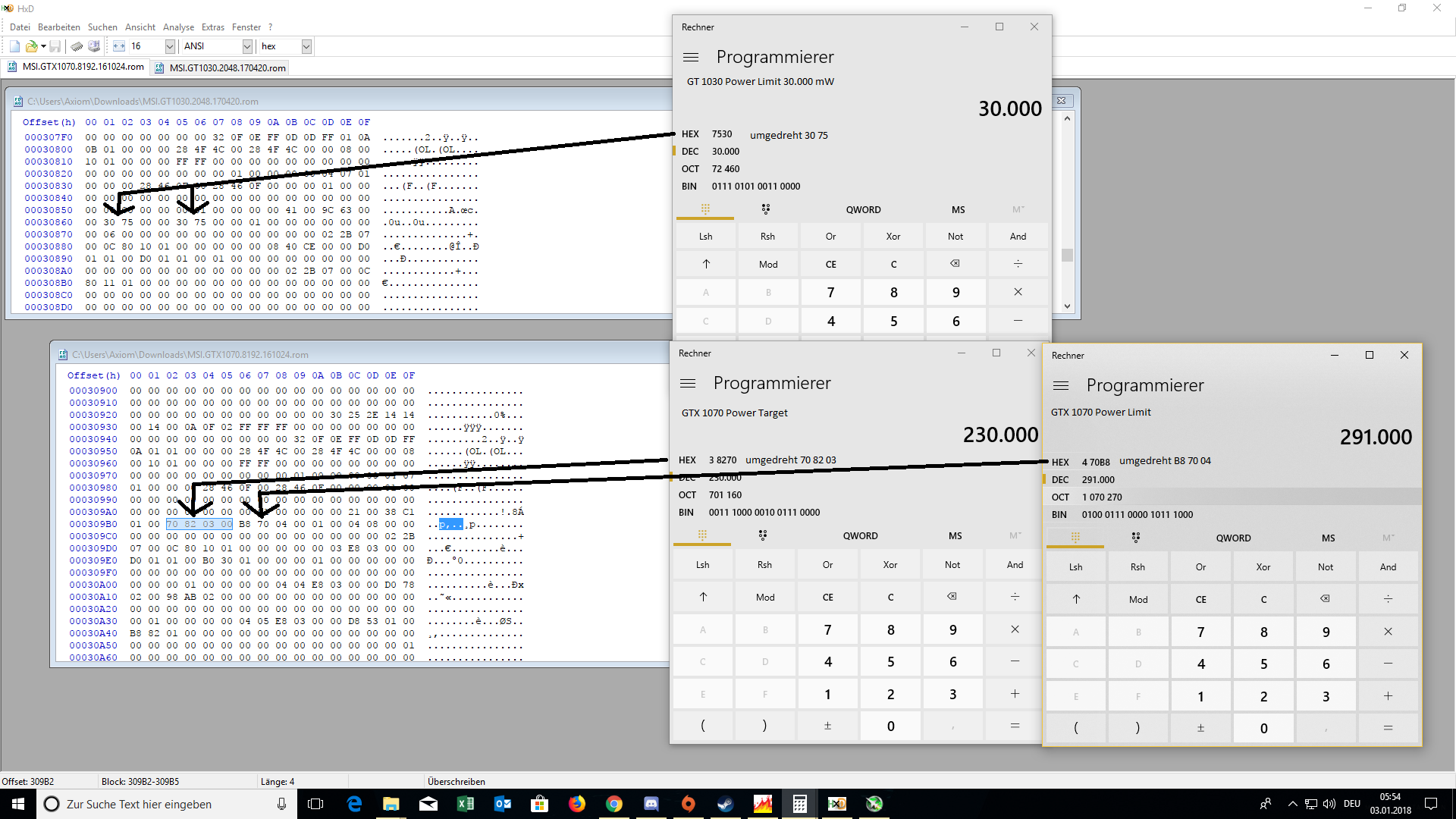Screen dimensions: 1456x819
Task: Click the Windows search box
Action: point(167,804)
